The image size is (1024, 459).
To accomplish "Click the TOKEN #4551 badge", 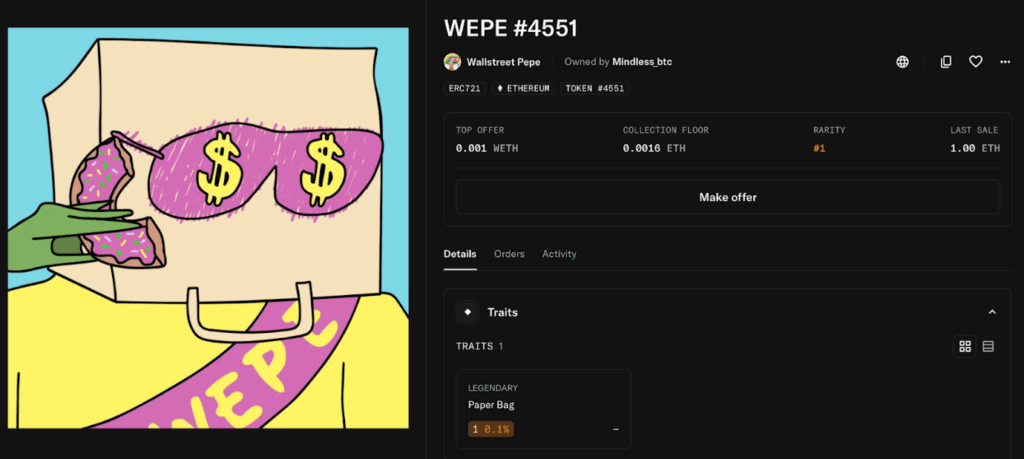I will pos(595,89).
